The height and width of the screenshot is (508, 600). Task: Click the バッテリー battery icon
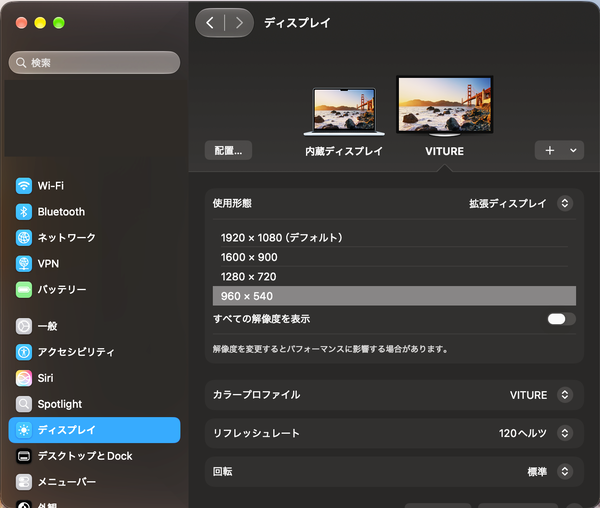tap(24, 290)
